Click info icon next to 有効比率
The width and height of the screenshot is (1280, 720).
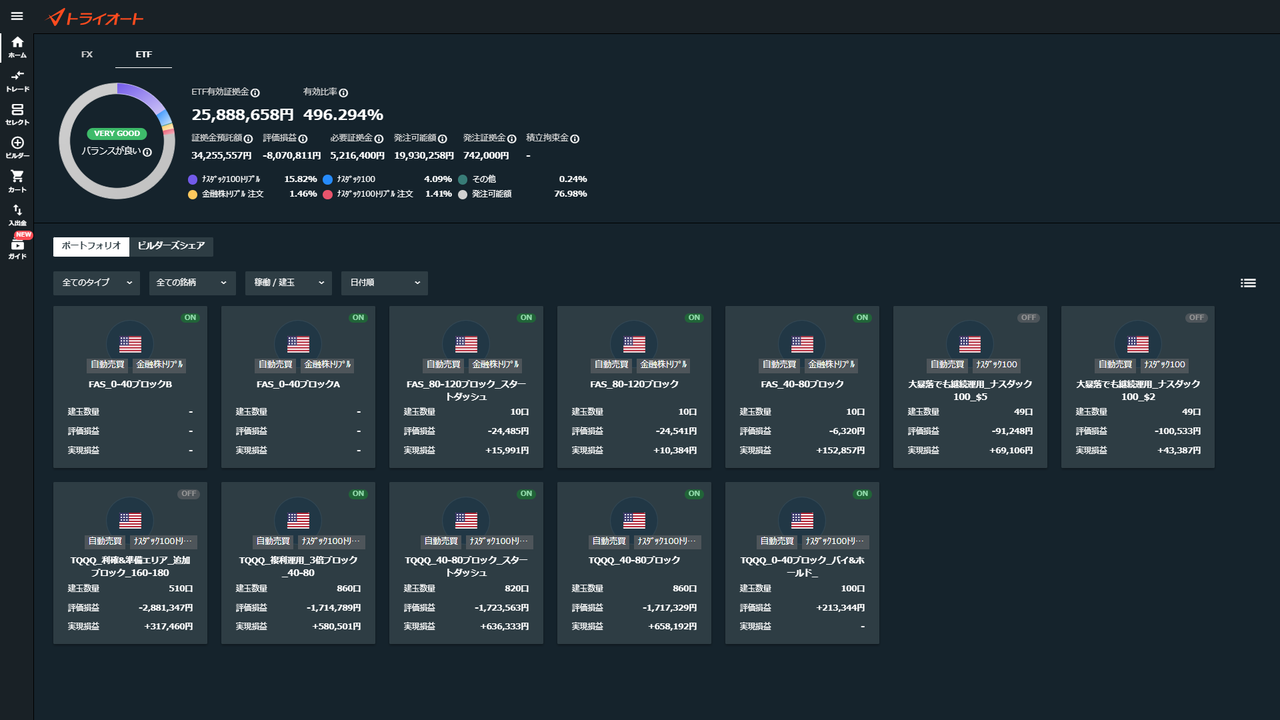click(343, 92)
